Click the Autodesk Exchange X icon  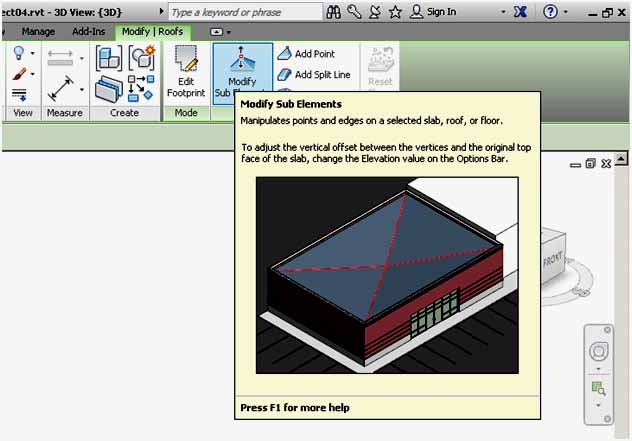click(x=520, y=12)
